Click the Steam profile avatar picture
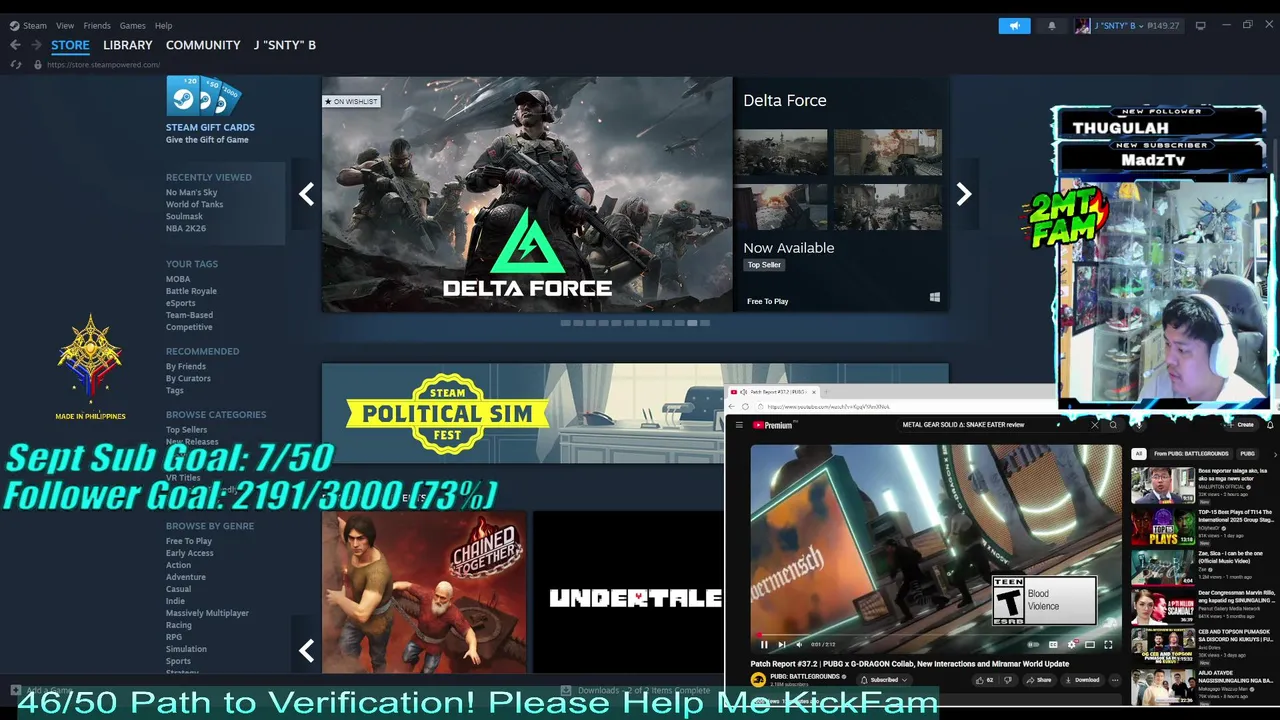Viewport: 1280px width, 720px height. pyautogui.click(x=1083, y=26)
